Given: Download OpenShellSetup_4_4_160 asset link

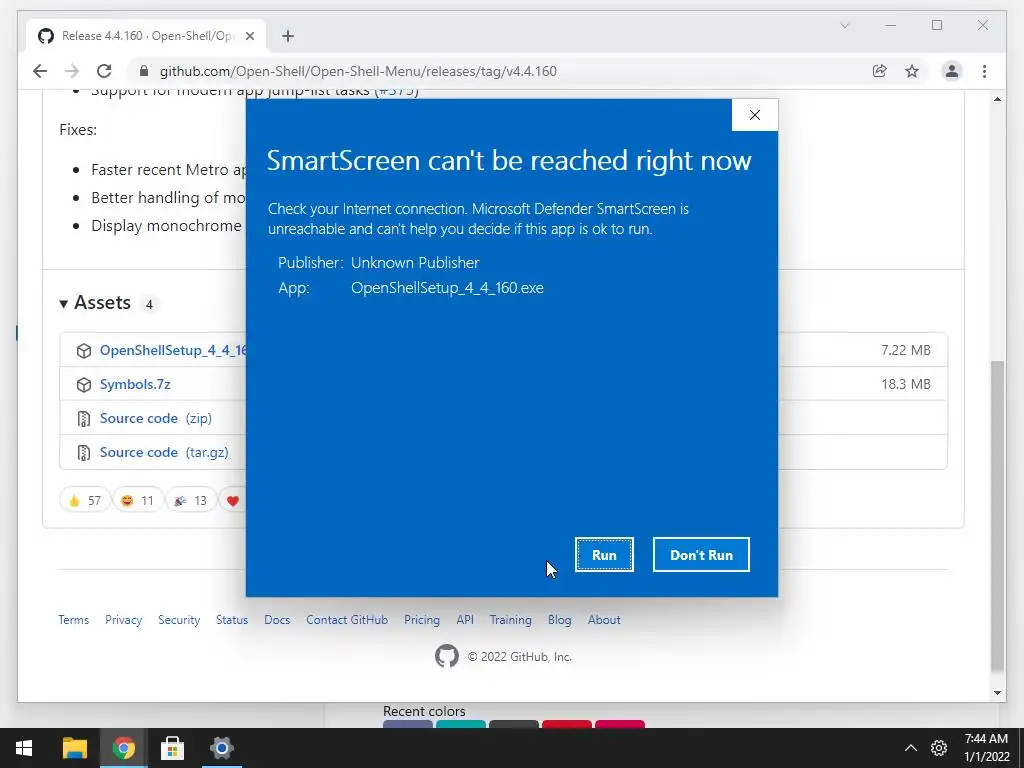Looking at the screenshot, I should (173, 350).
